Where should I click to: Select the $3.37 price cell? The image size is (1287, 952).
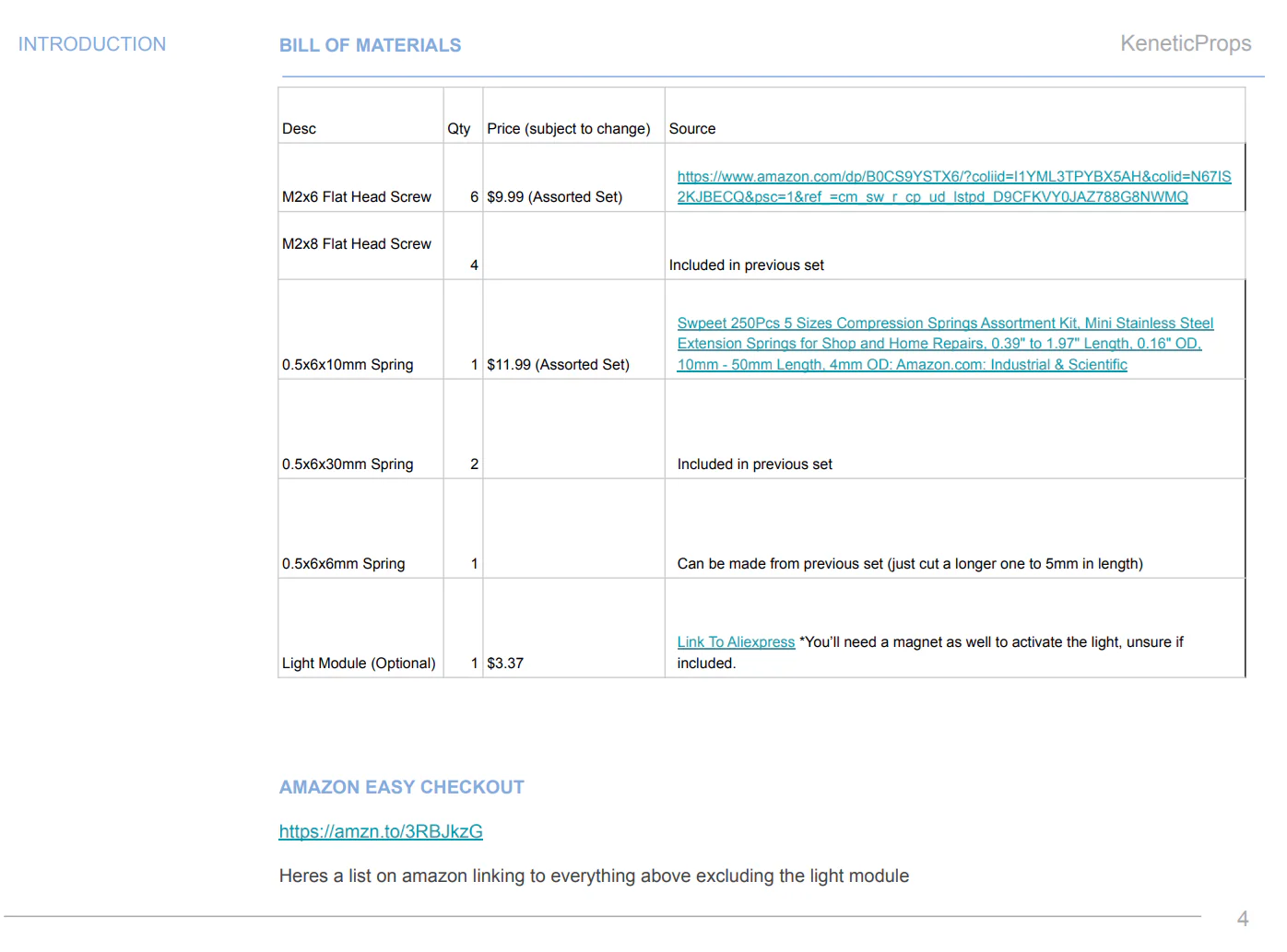click(573, 629)
